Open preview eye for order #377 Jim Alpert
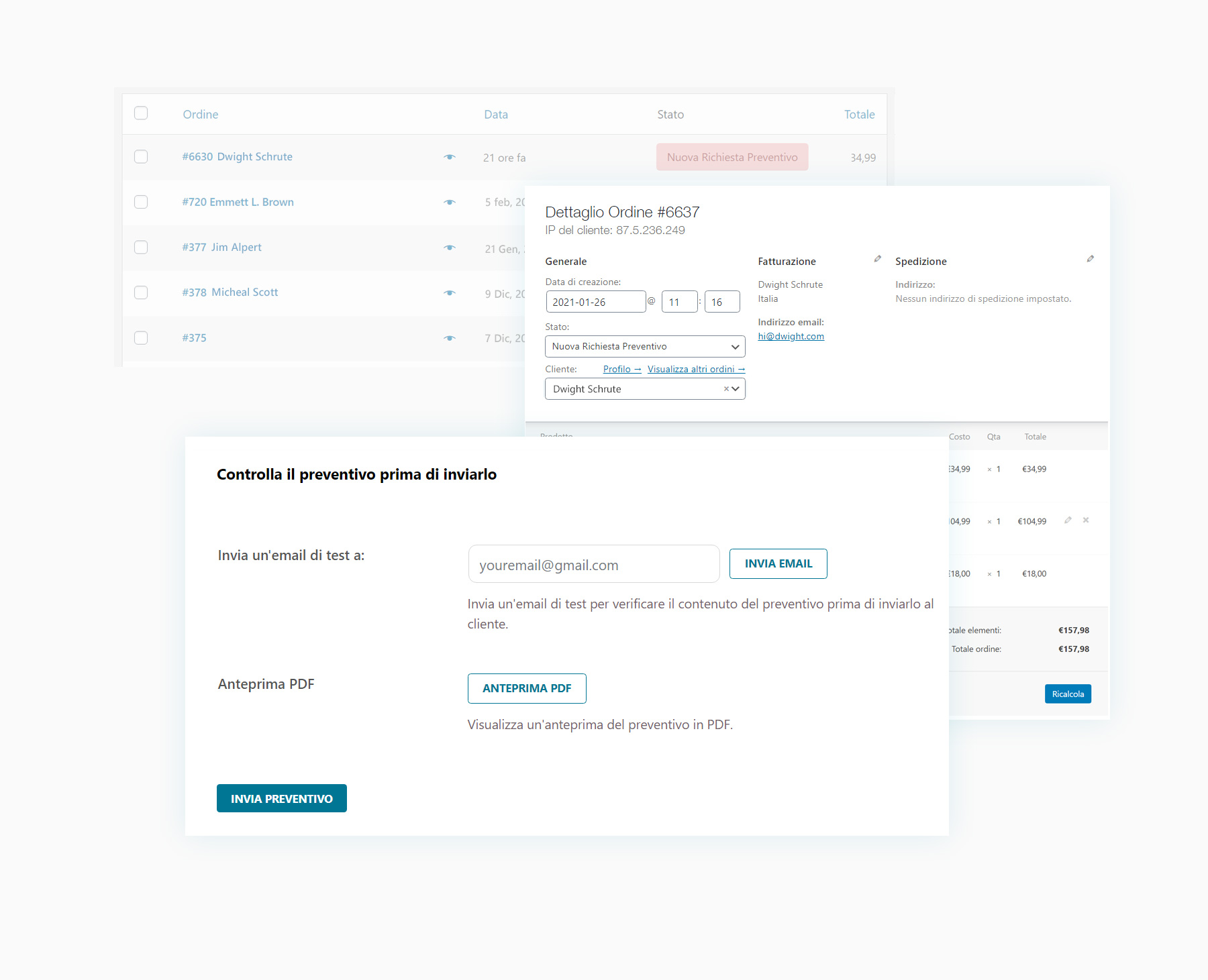 pos(450,248)
